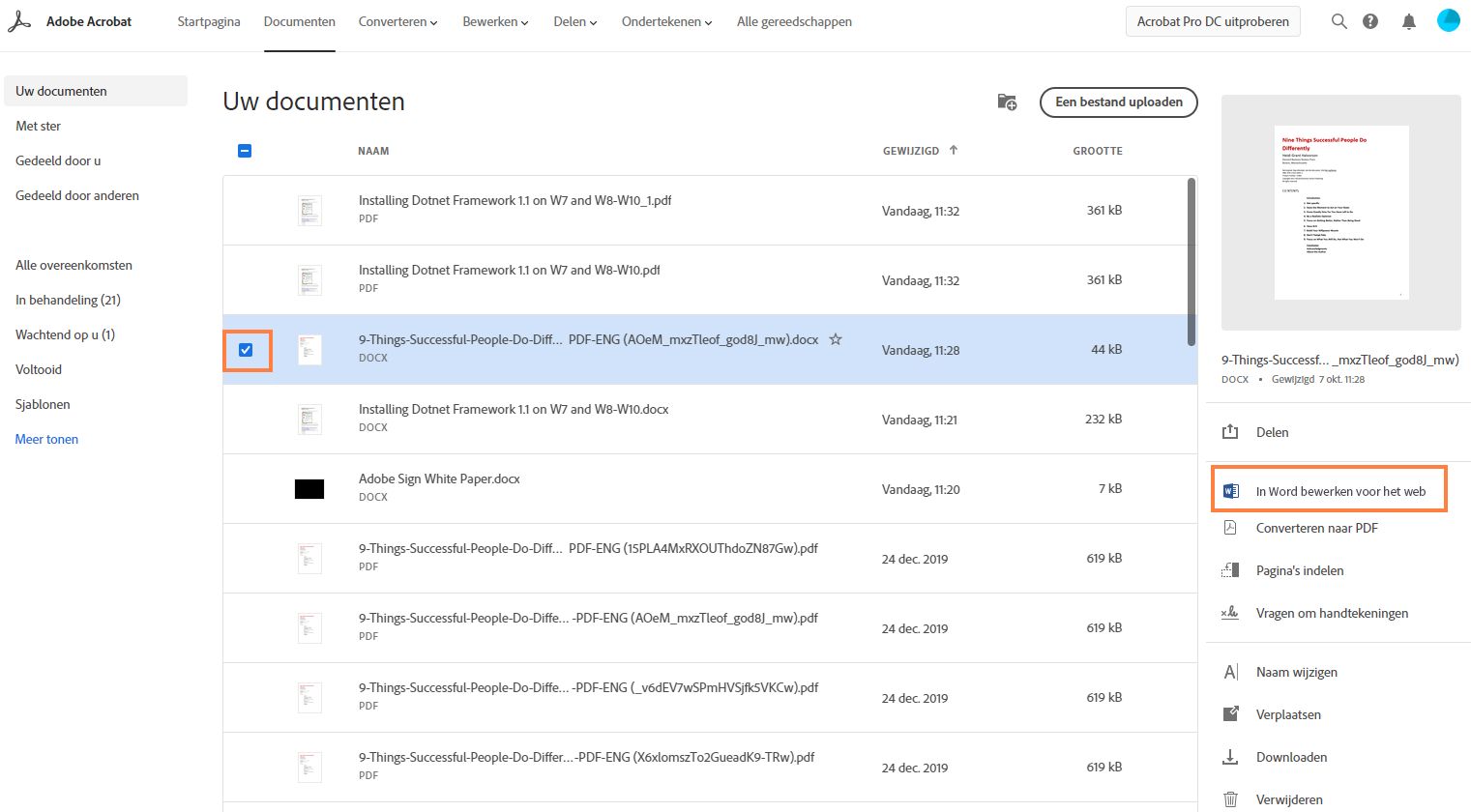The height and width of the screenshot is (812, 1471).
Task: Toggle the select-all checkbox in header
Action: (x=245, y=151)
